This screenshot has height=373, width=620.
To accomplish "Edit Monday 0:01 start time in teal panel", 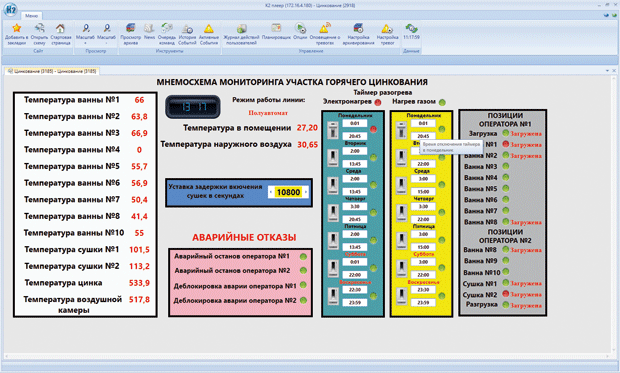I will pyautogui.click(x=355, y=123).
